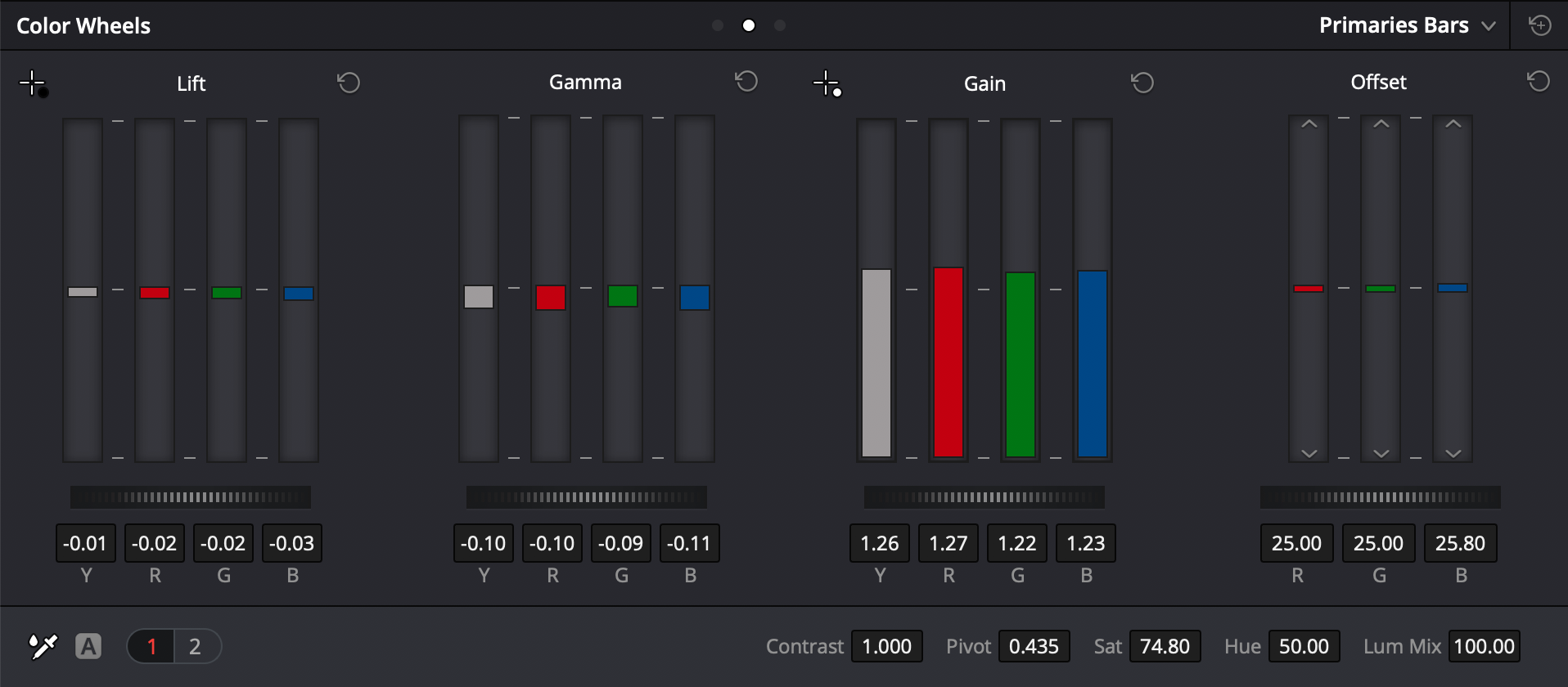Pick white point with Gain crosshair picker
The width and height of the screenshot is (1568, 687).
tap(827, 83)
